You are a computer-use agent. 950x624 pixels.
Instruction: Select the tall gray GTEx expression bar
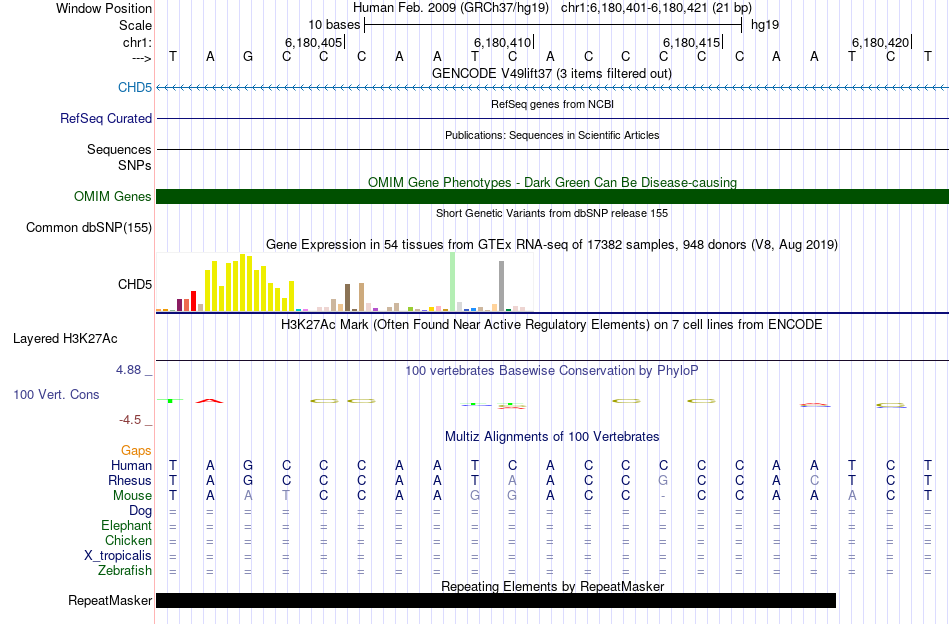501,286
